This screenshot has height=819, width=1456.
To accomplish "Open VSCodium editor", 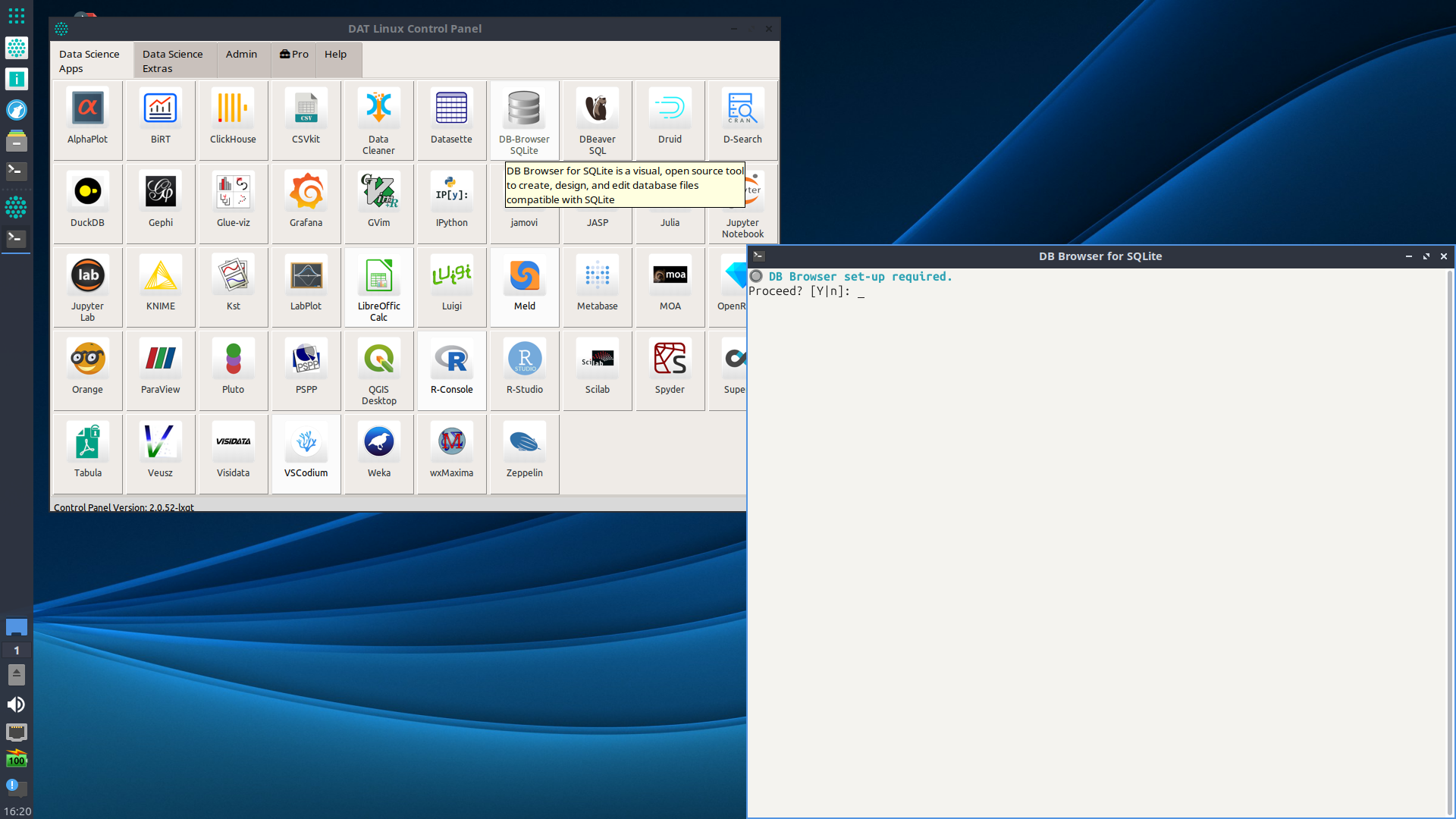I will point(306,453).
